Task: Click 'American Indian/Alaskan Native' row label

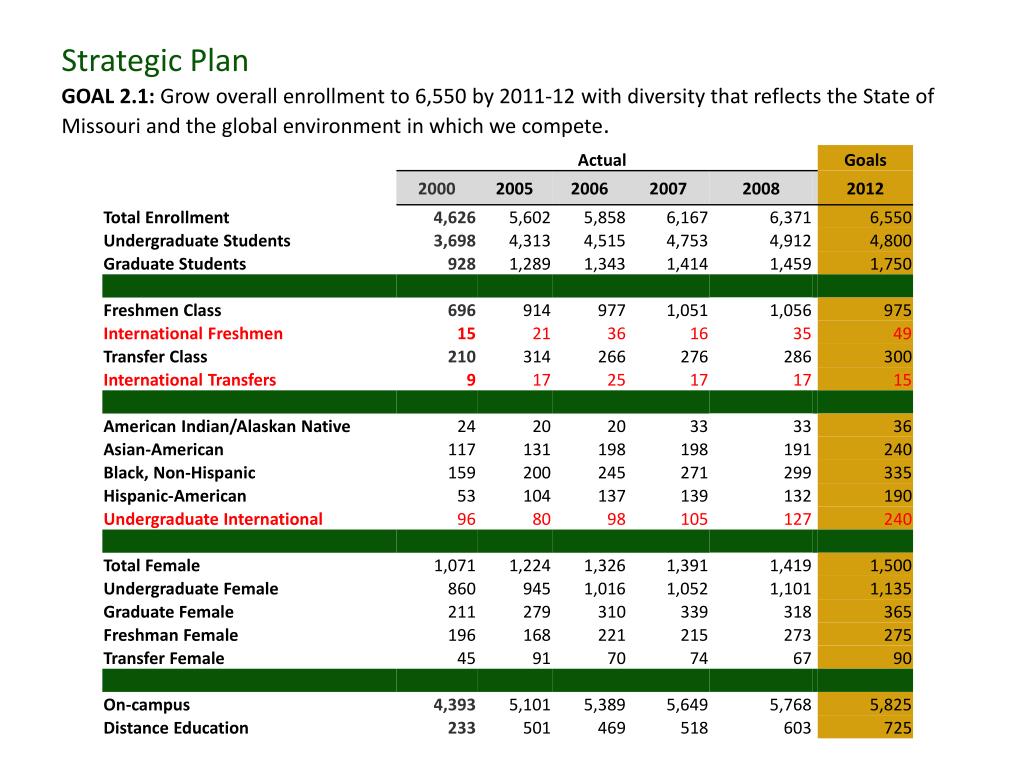Action: tap(227, 426)
